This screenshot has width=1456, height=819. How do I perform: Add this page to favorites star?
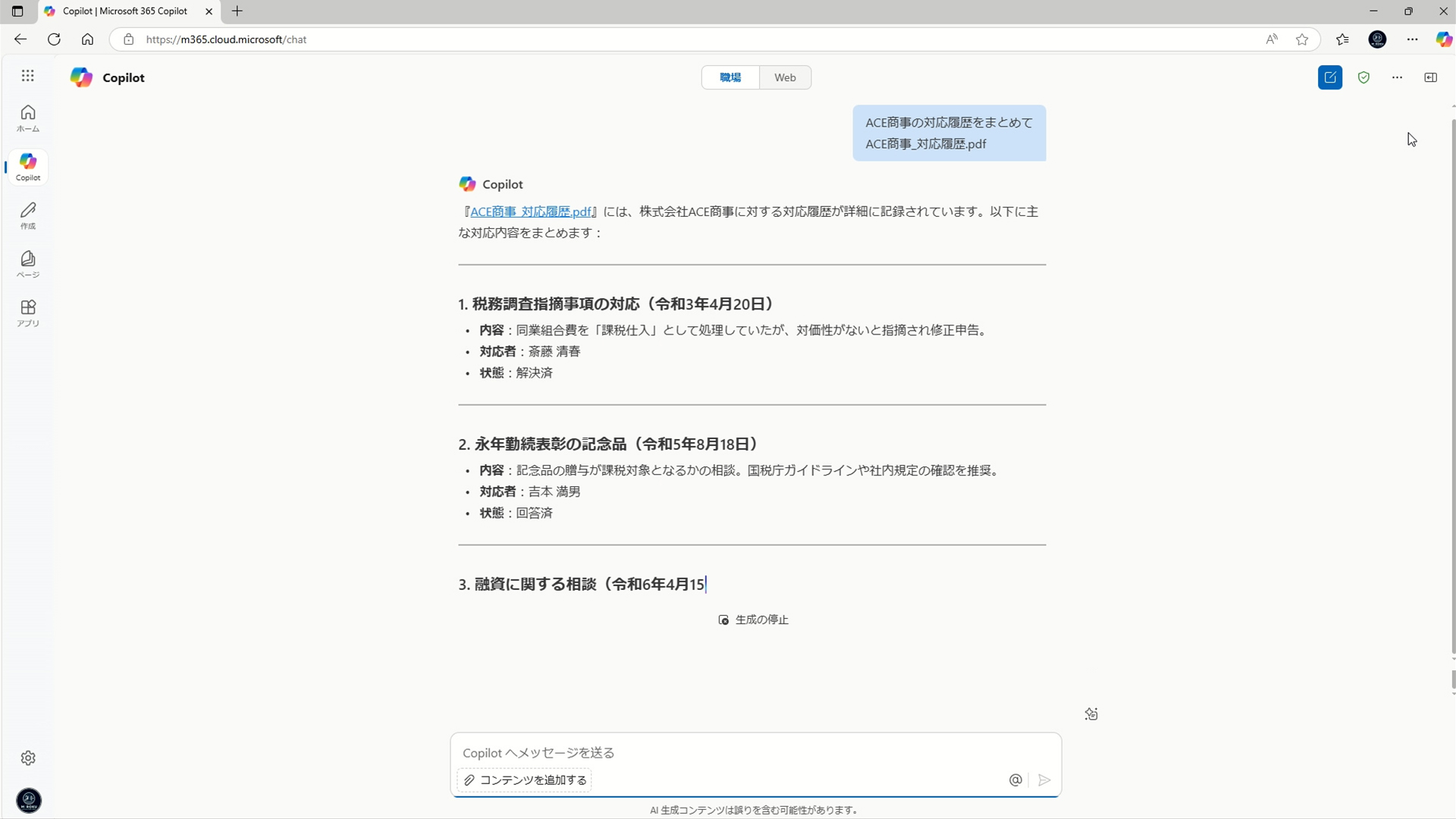coord(1302,39)
